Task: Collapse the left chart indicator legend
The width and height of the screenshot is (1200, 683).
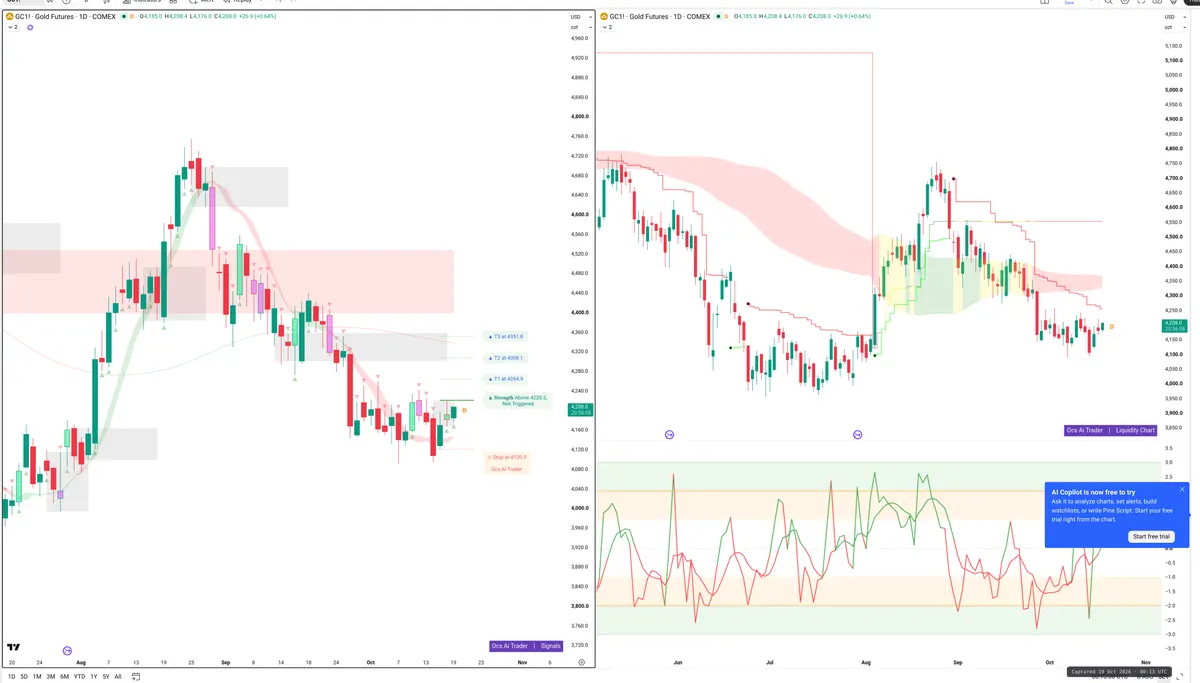Action: (12, 27)
